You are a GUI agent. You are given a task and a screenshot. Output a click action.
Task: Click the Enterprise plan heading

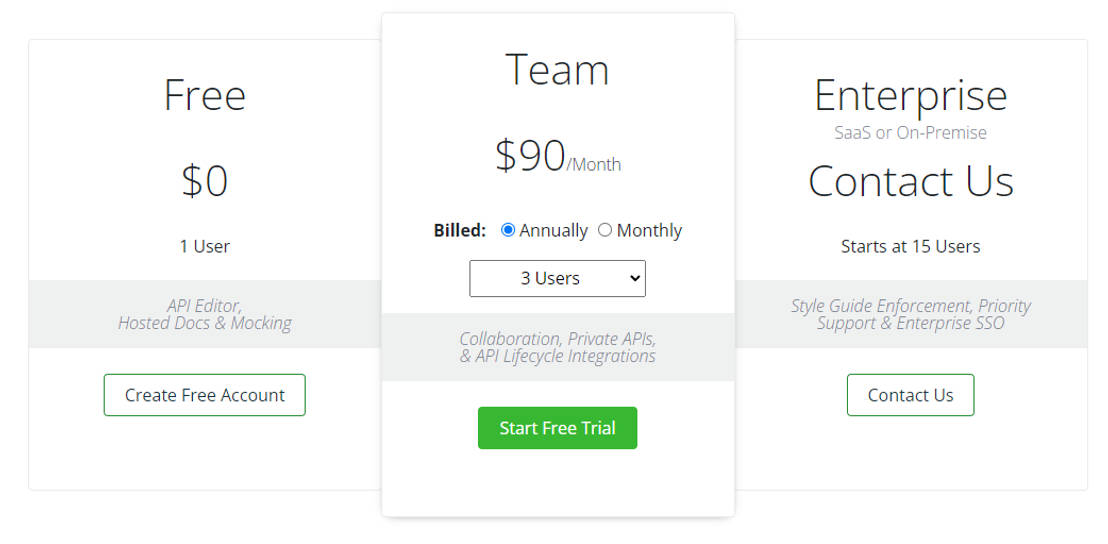click(x=910, y=95)
